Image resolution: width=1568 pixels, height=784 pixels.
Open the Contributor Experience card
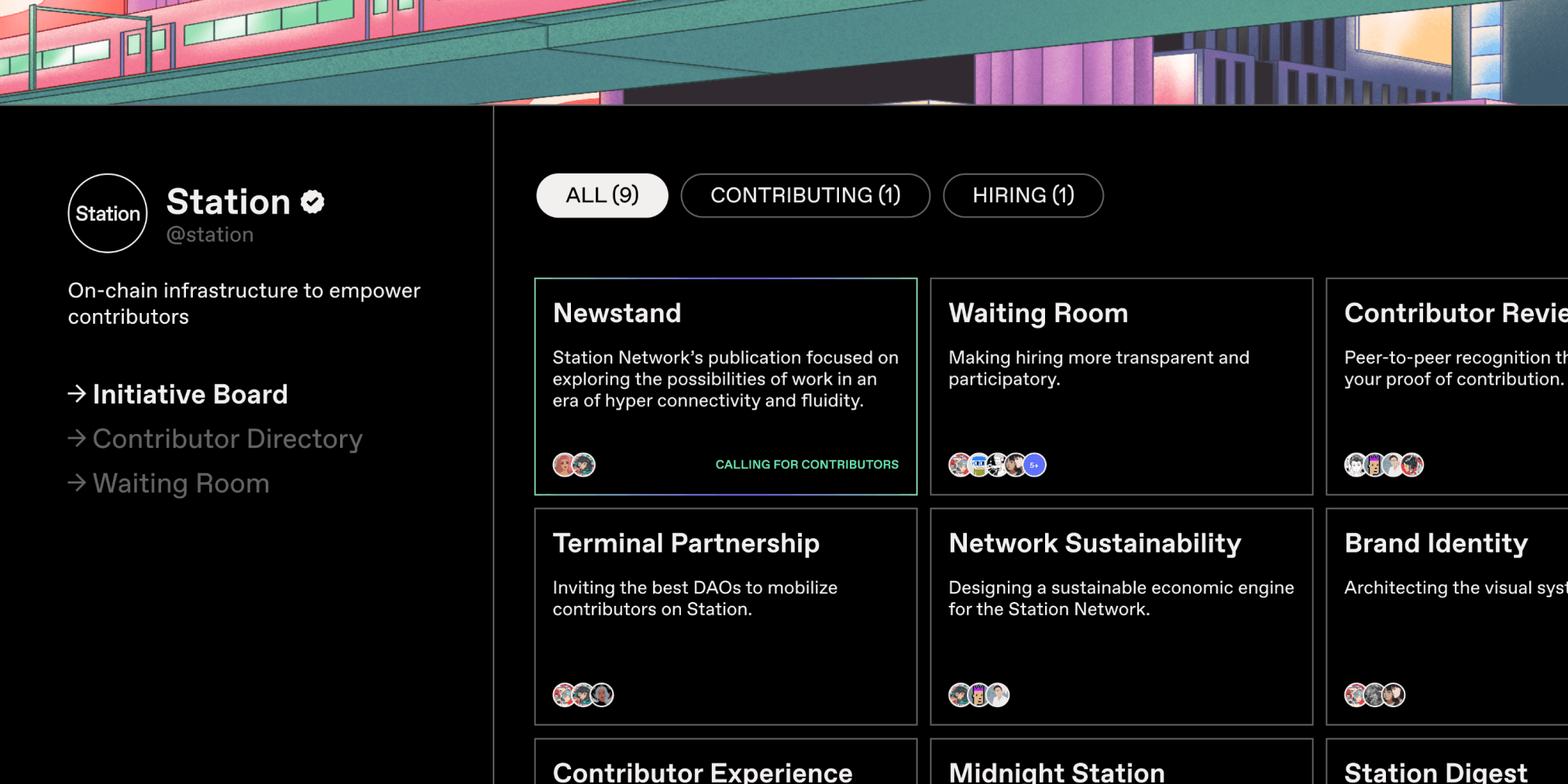[x=726, y=761]
